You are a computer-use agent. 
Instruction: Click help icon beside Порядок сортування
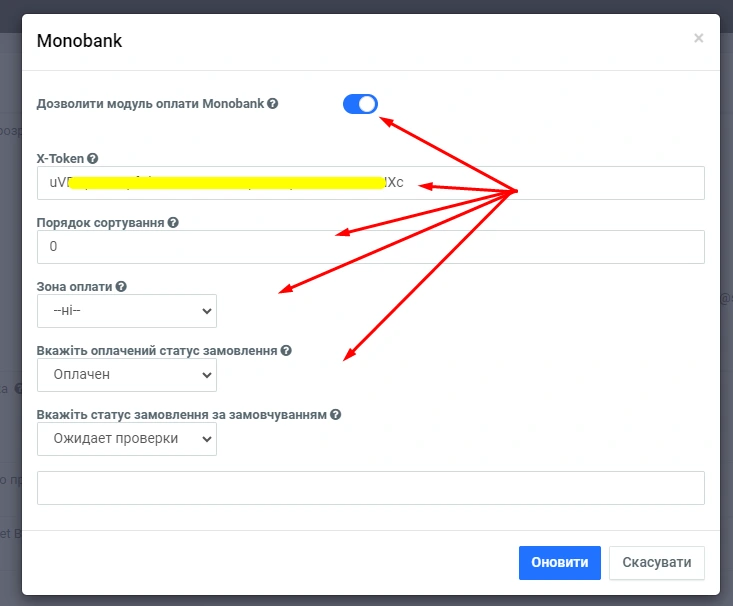pos(173,223)
